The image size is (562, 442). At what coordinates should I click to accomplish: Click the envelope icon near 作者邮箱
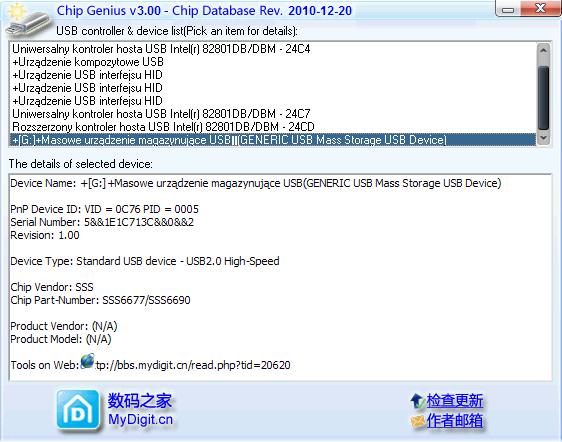(418, 422)
